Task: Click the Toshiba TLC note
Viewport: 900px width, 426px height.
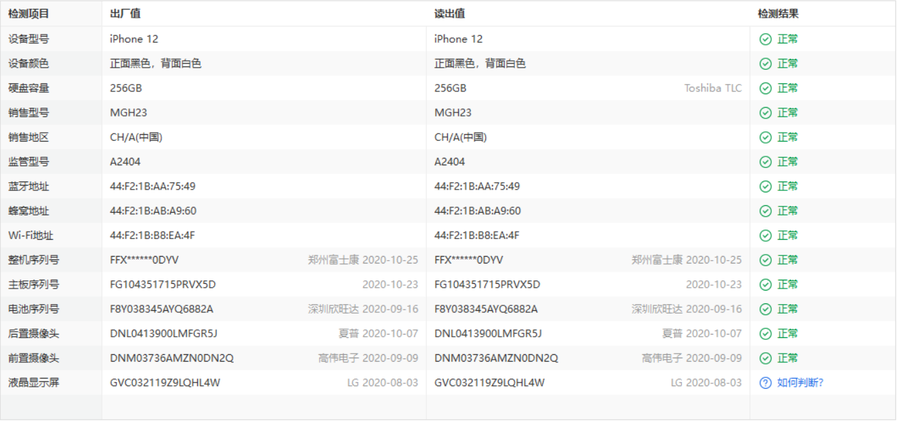Action: coord(713,88)
